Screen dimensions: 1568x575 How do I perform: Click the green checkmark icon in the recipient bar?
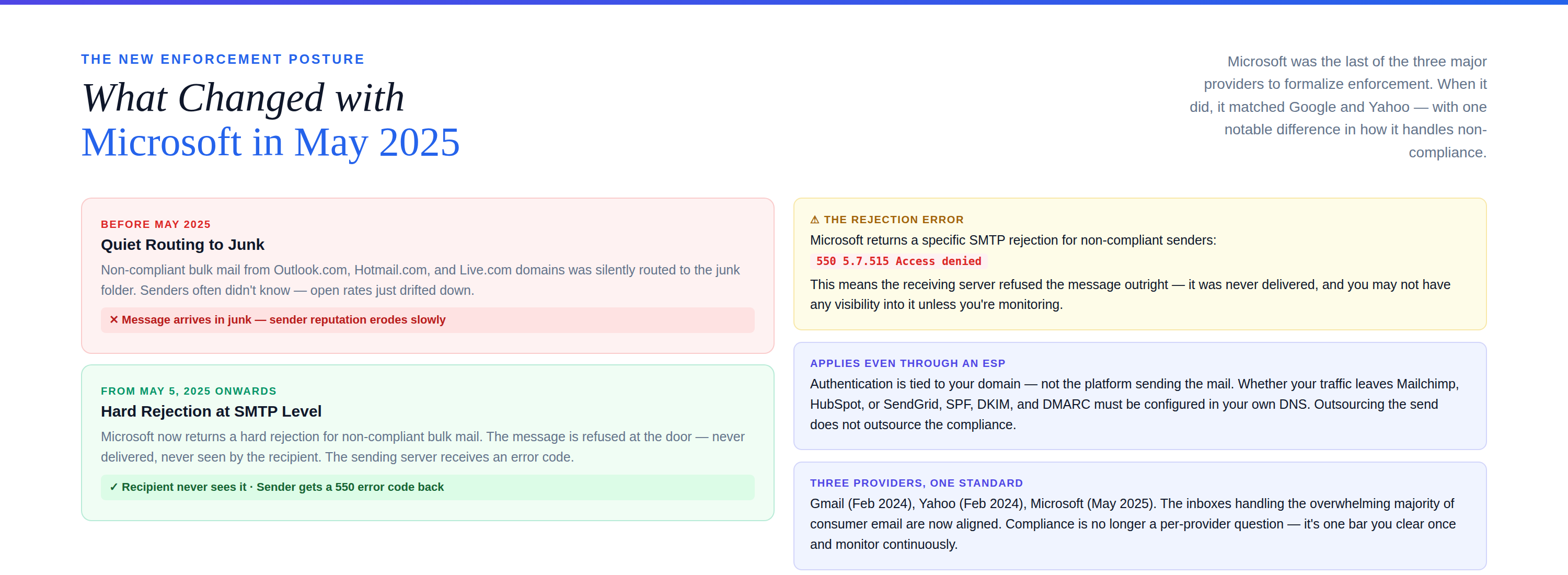114,487
